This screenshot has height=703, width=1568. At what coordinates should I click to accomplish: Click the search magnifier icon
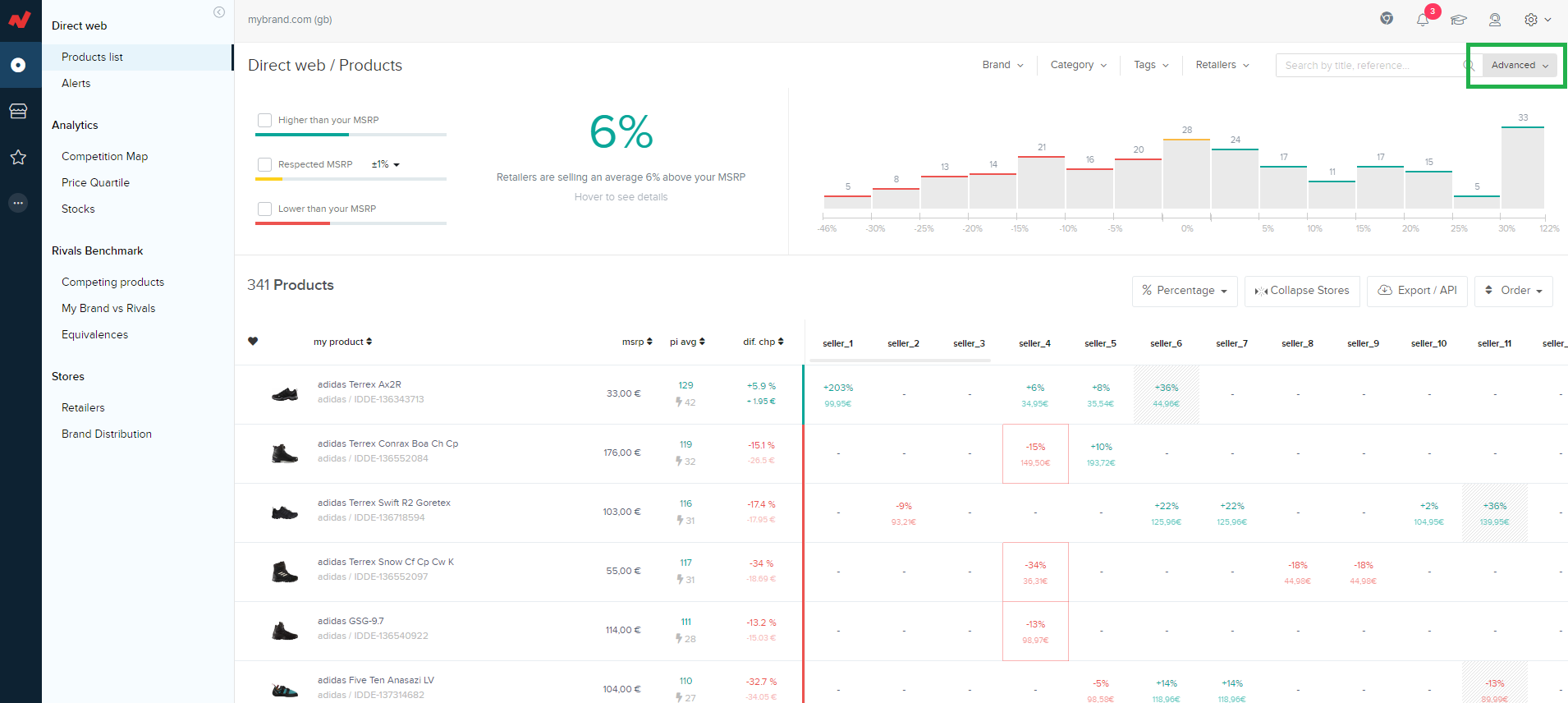point(1469,65)
